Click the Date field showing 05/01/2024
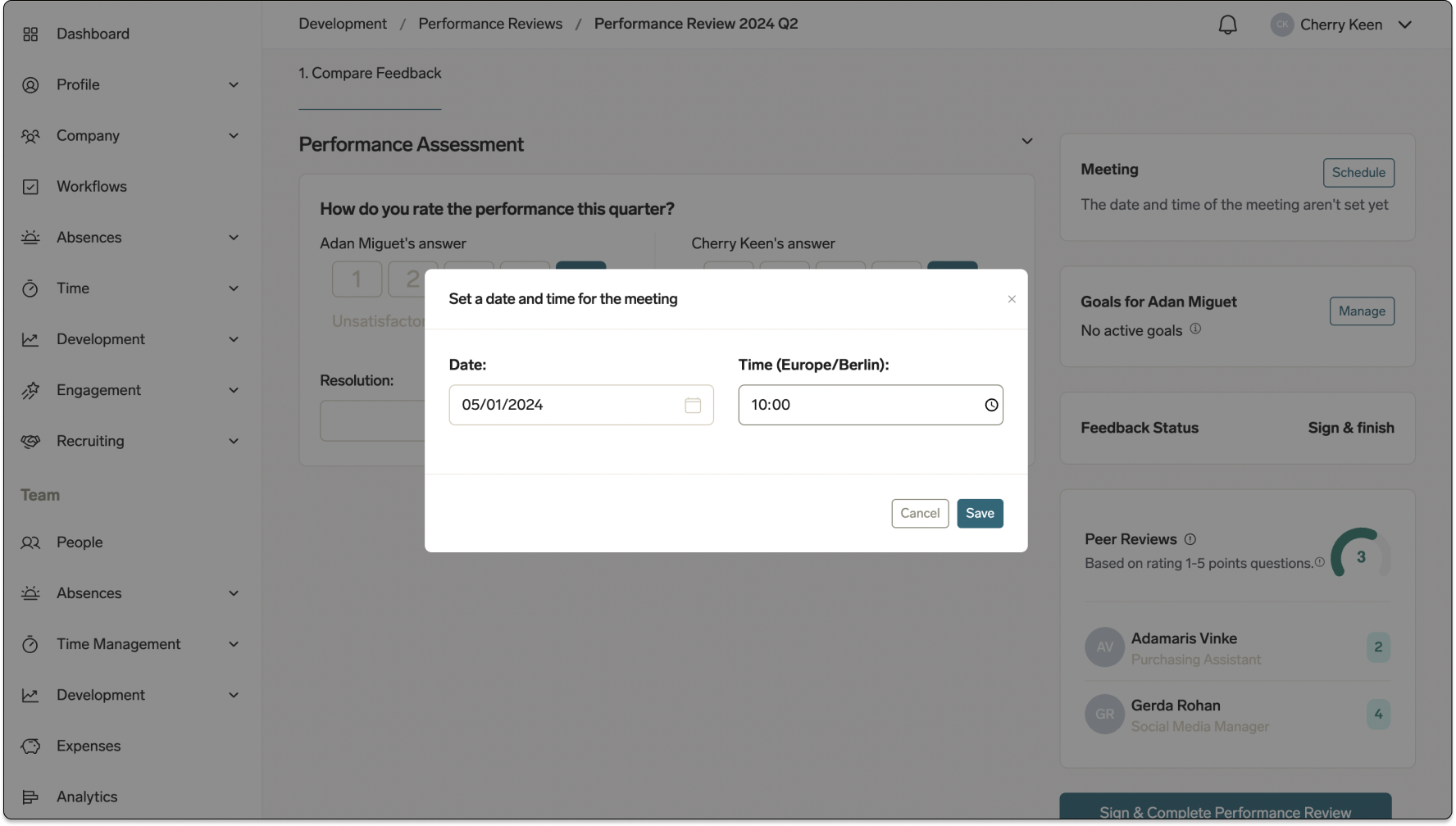The height and width of the screenshot is (826, 1456). [566, 405]
